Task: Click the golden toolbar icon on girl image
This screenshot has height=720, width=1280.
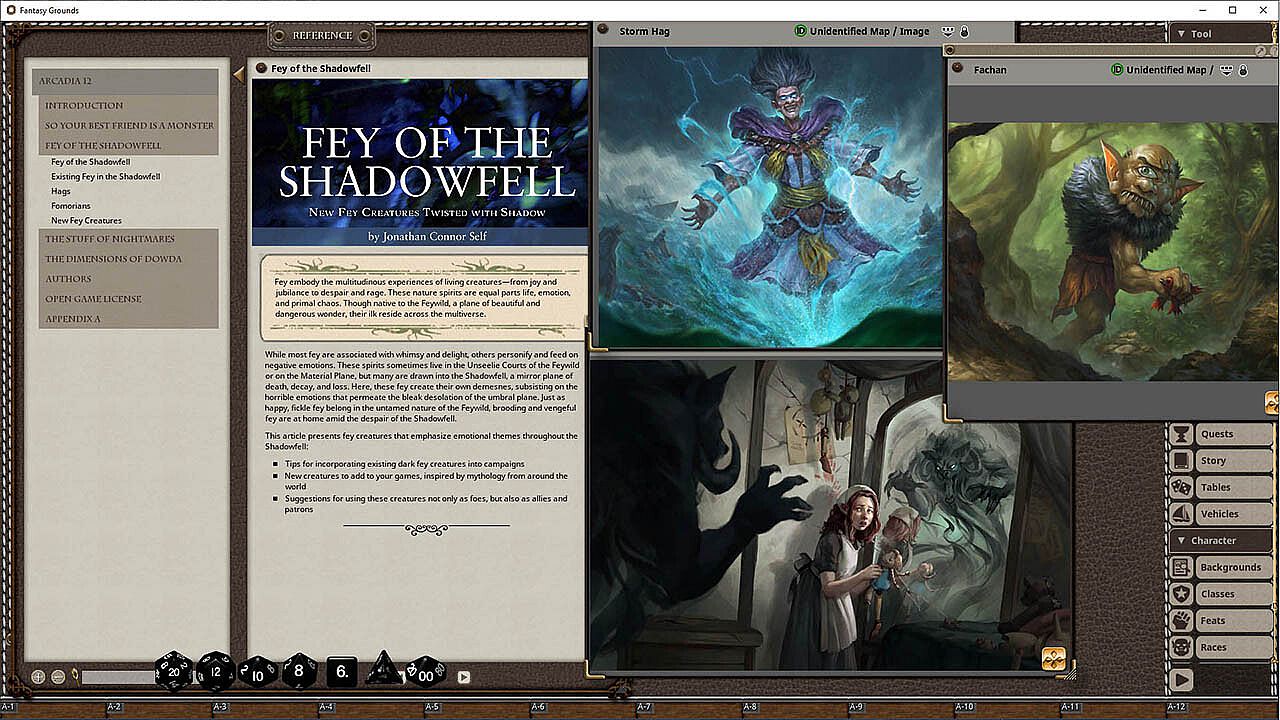Action: pyautogui.click(x=1054, y=659)
